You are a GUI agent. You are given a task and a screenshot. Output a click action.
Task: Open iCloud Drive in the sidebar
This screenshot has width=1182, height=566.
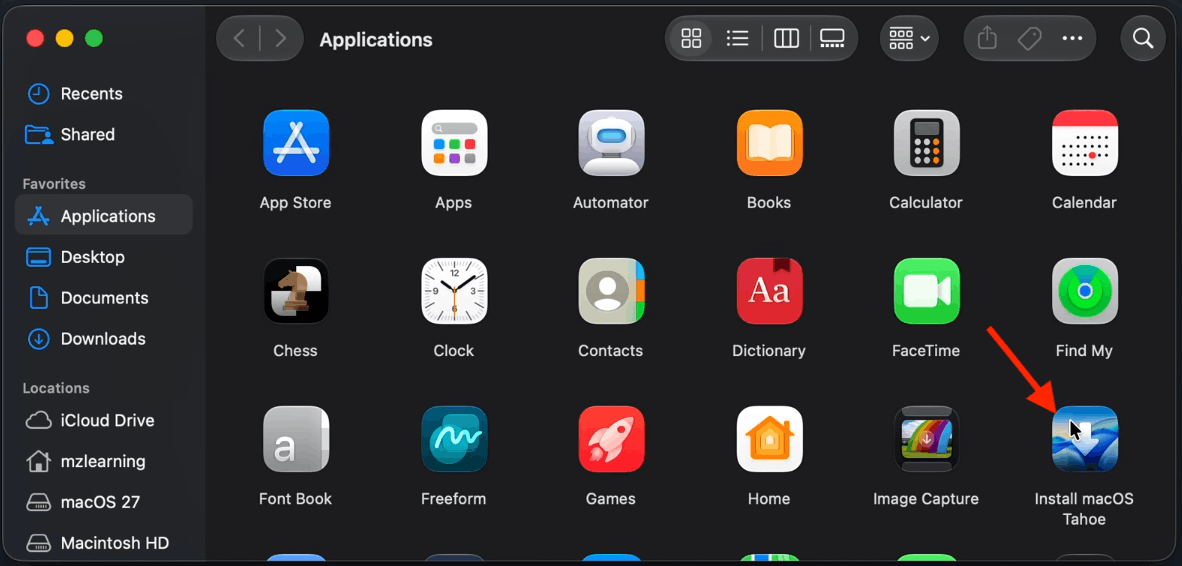[x=103, y=421]
